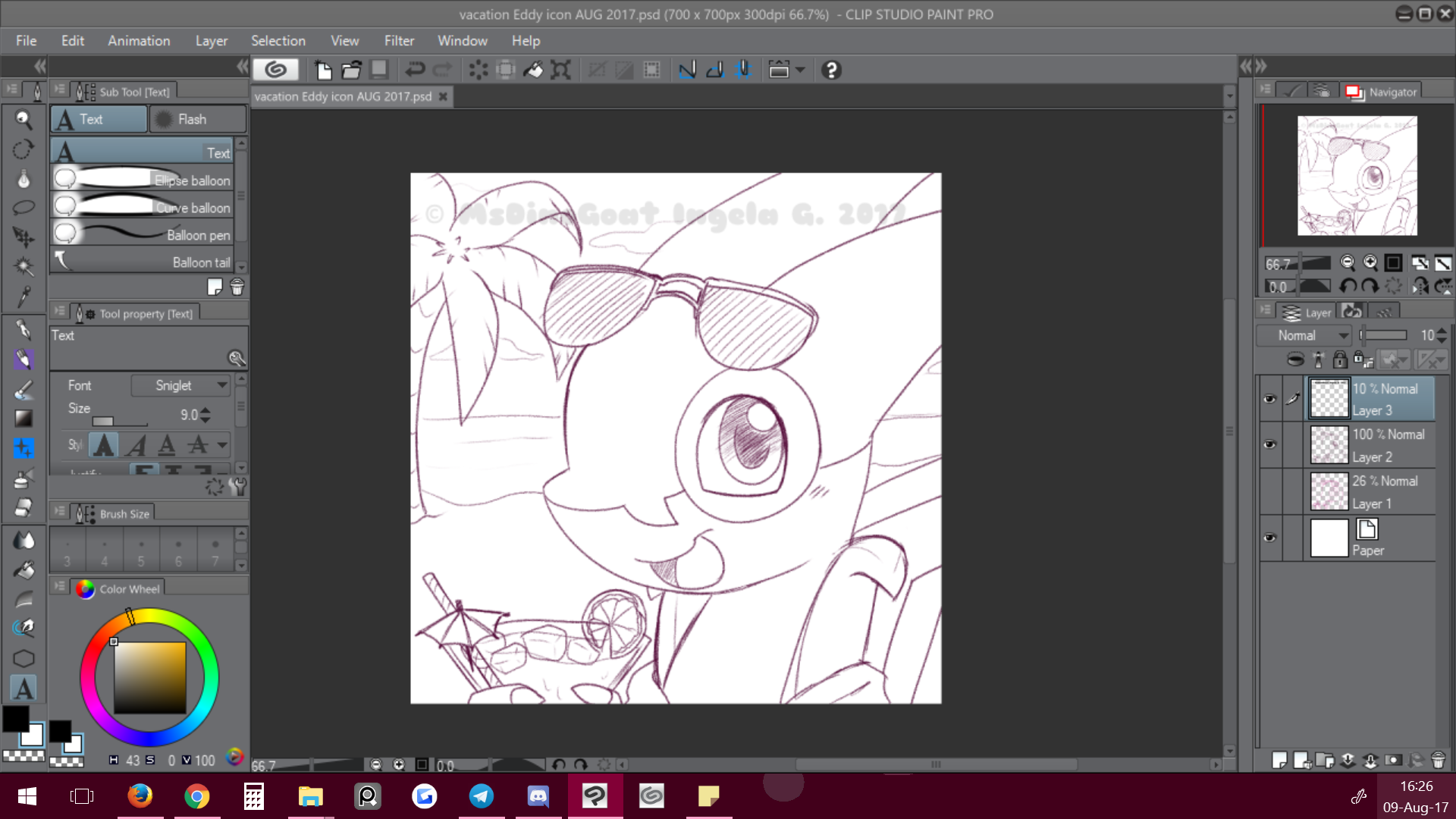
Task: Switch to the Flash sub tool group
Action: (197, 119)
